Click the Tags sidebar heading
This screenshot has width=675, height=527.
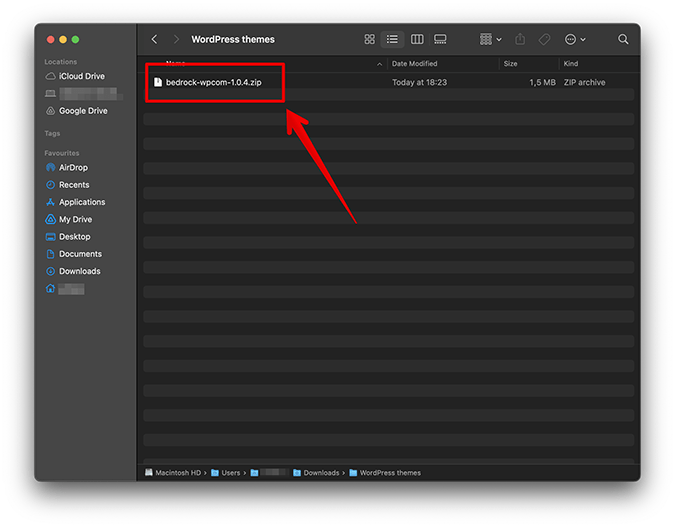pos(52,133)
